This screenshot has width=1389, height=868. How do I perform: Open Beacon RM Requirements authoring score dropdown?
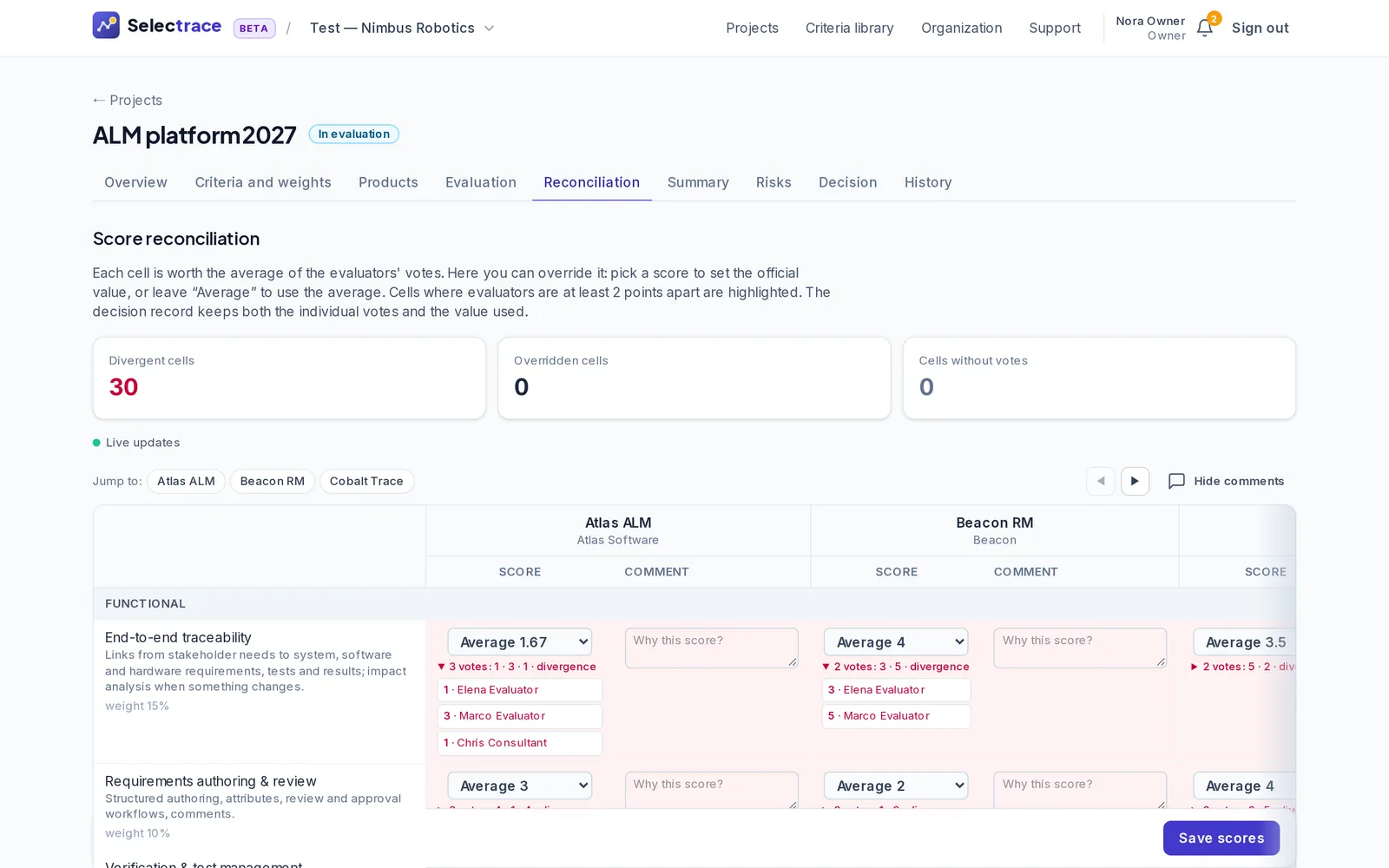[x=896, y=786]
